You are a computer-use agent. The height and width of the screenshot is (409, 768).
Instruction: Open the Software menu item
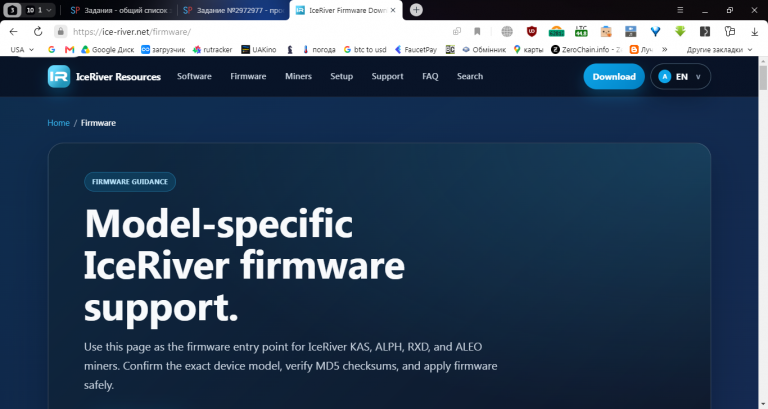pyautogui.click(x=194, y=76)
